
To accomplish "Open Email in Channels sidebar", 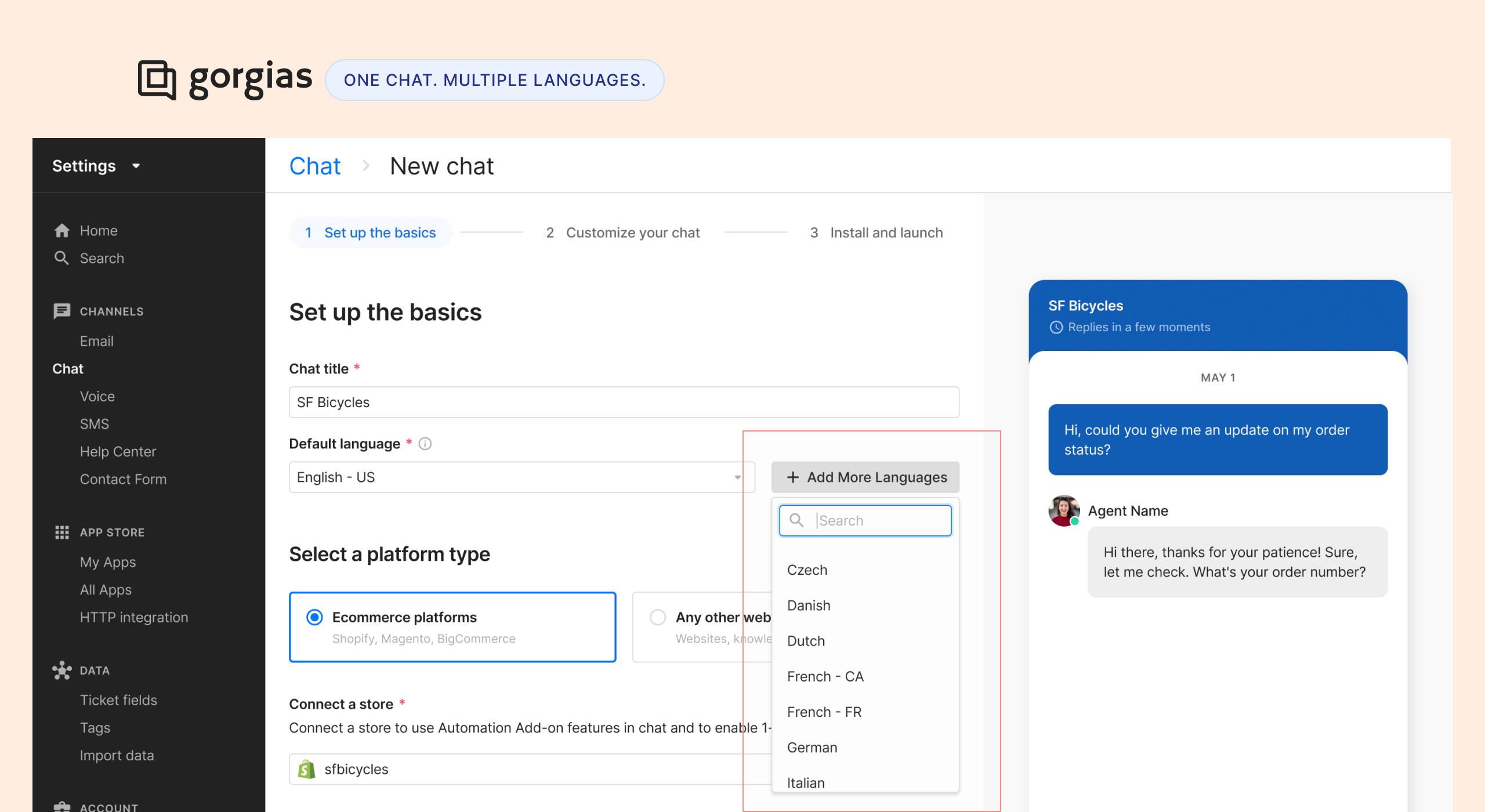I will pos(96,341).
